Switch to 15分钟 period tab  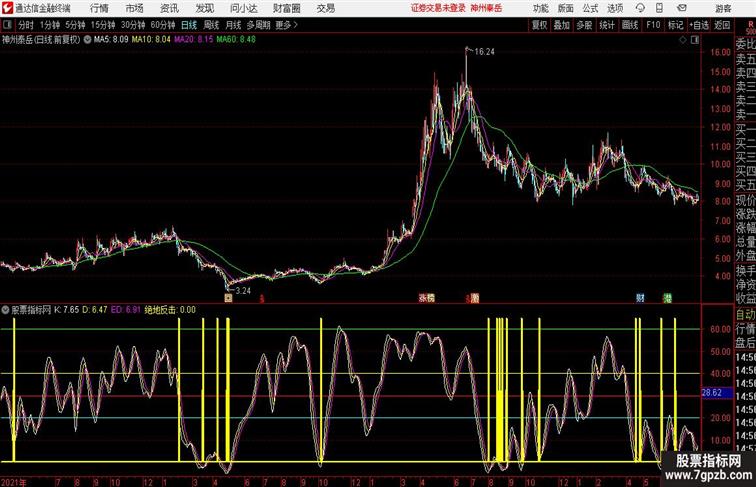(103, 25)
